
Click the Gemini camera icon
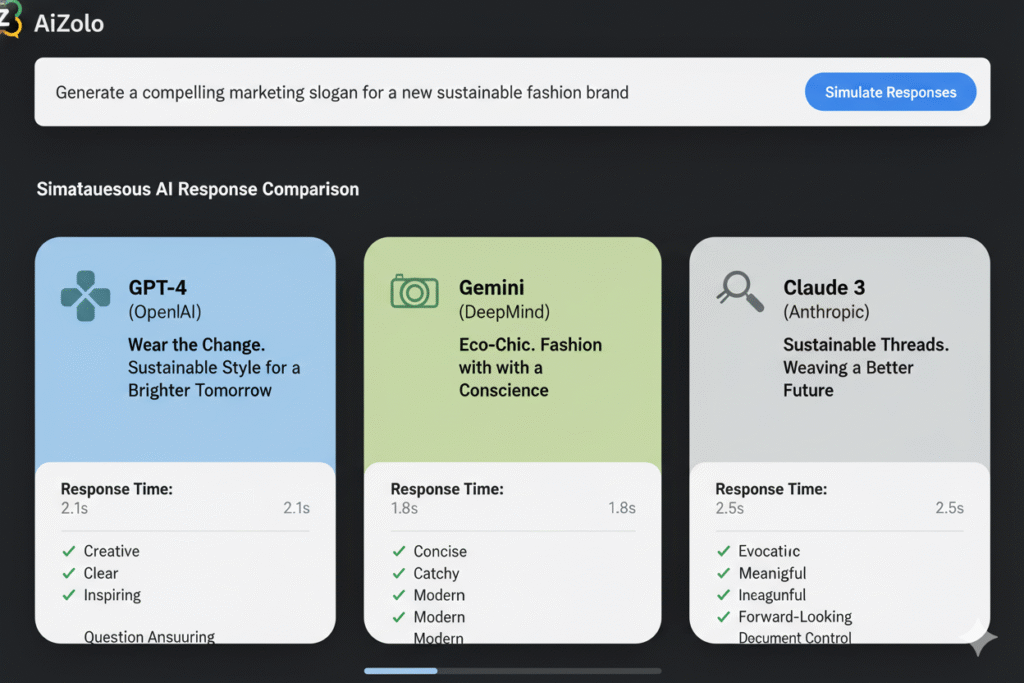pyautogui.click(x=414, y=291)
